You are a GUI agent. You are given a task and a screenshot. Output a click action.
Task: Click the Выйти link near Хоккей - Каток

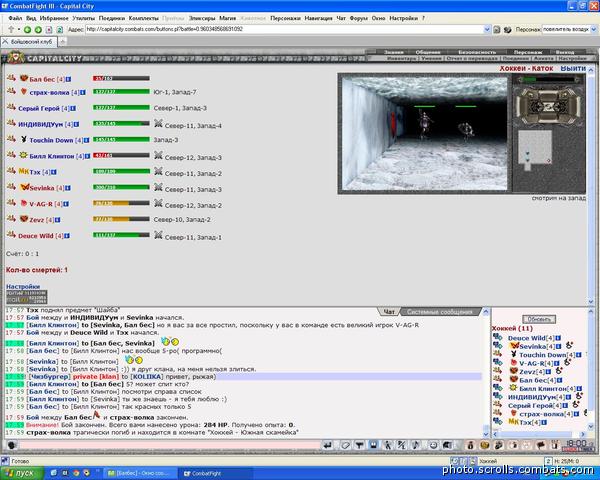(x=573, y=69)
